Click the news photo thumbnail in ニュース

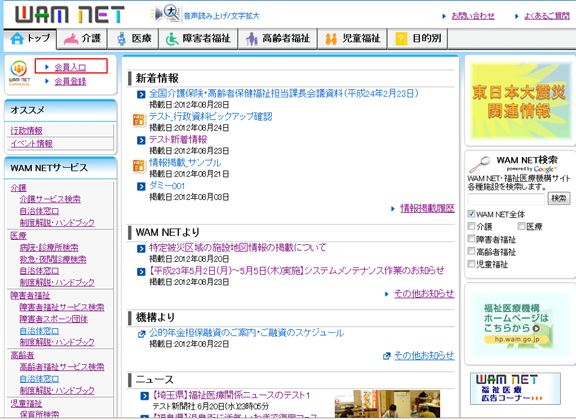(x=387, y=403)
